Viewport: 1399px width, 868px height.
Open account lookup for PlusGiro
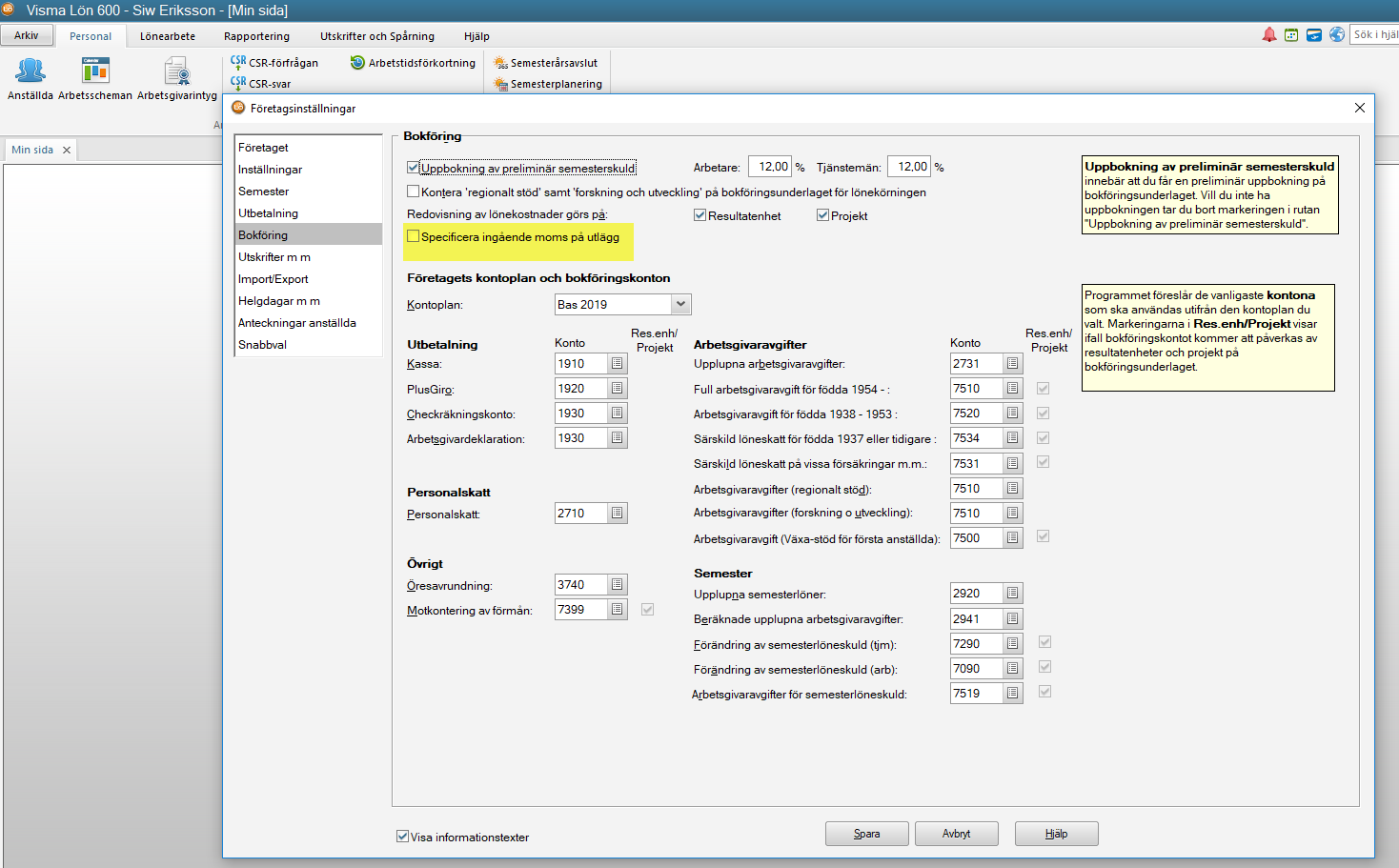coord(618,389)
